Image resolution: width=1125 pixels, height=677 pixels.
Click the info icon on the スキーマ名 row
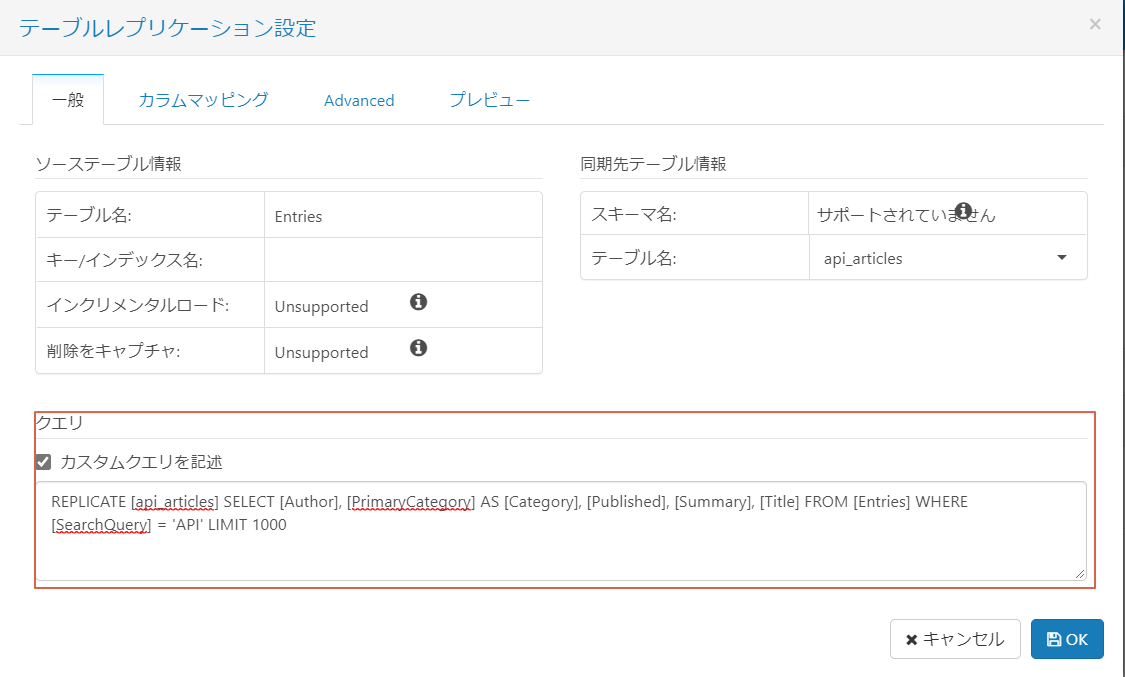pos(962,208)
